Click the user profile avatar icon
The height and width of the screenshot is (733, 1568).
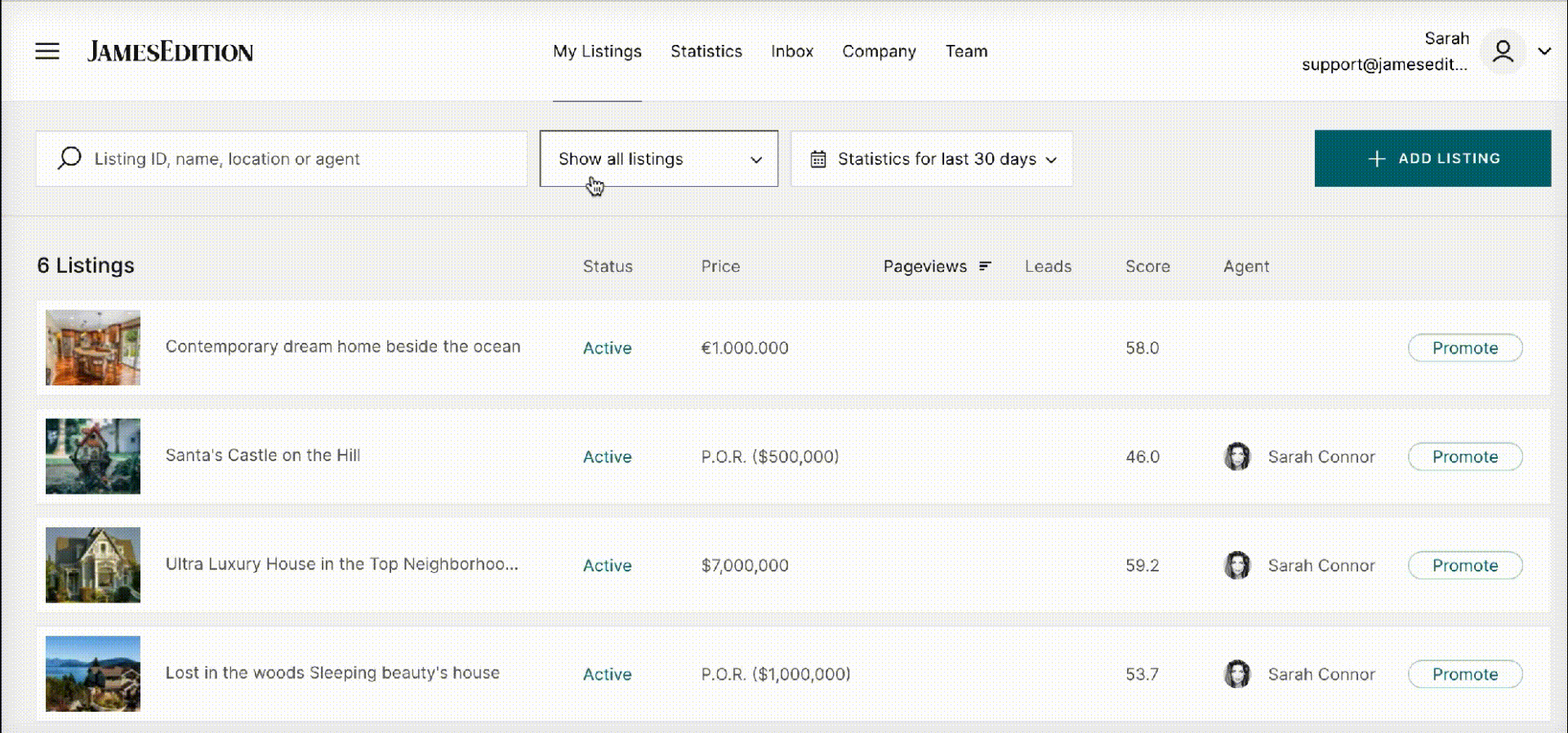coord(1503,51)
